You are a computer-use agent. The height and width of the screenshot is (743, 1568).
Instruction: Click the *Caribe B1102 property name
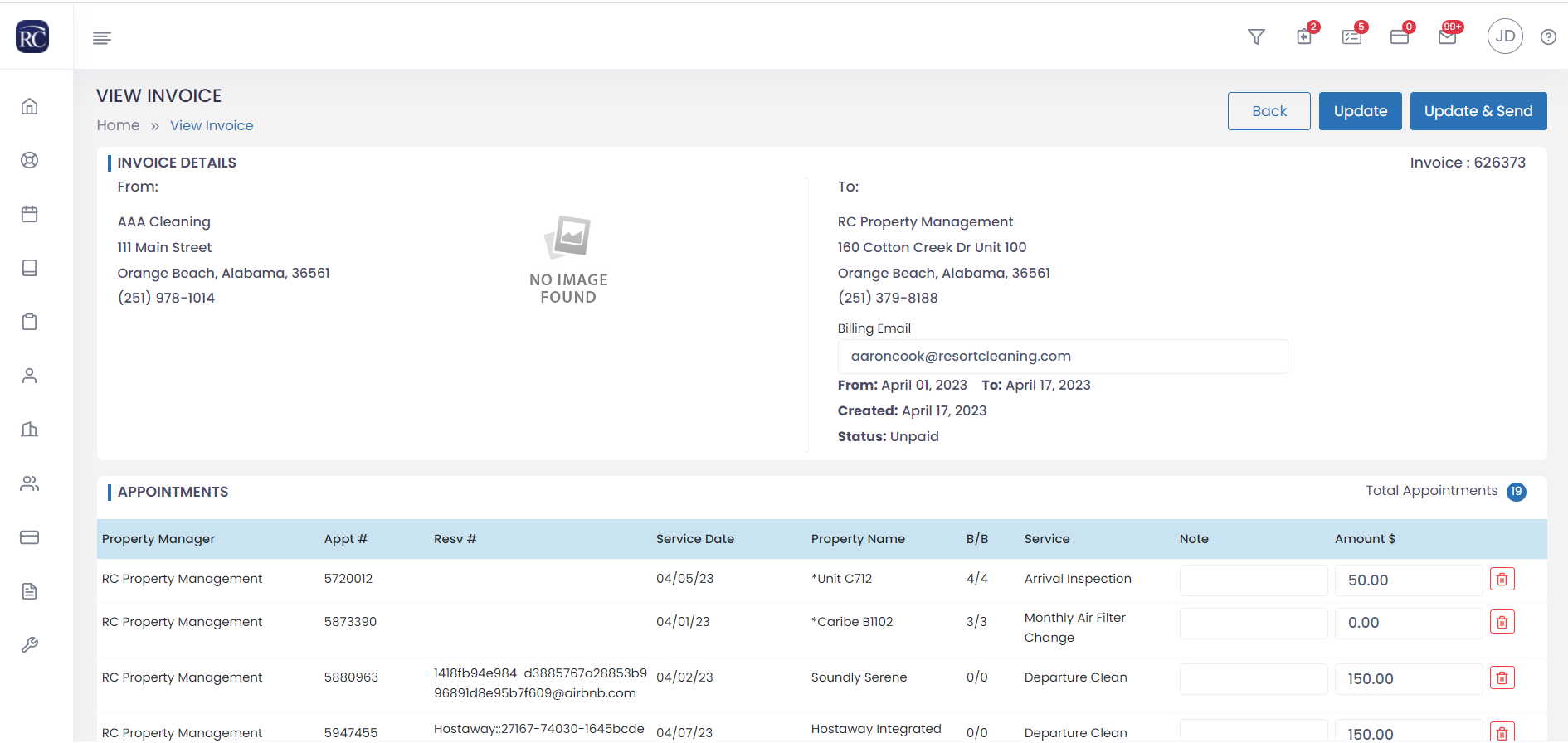coord(852,622)
